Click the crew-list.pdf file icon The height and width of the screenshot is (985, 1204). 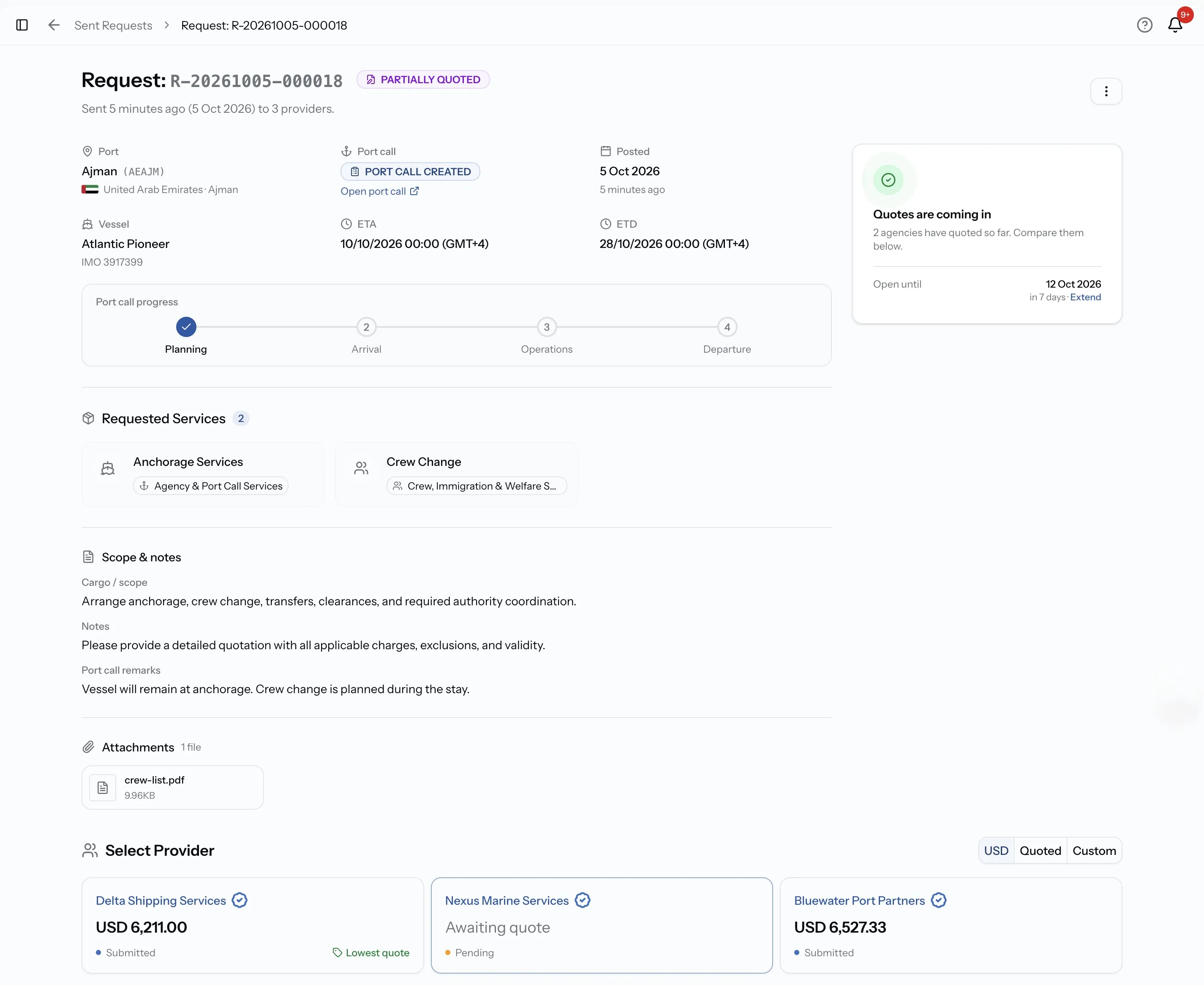103,788
